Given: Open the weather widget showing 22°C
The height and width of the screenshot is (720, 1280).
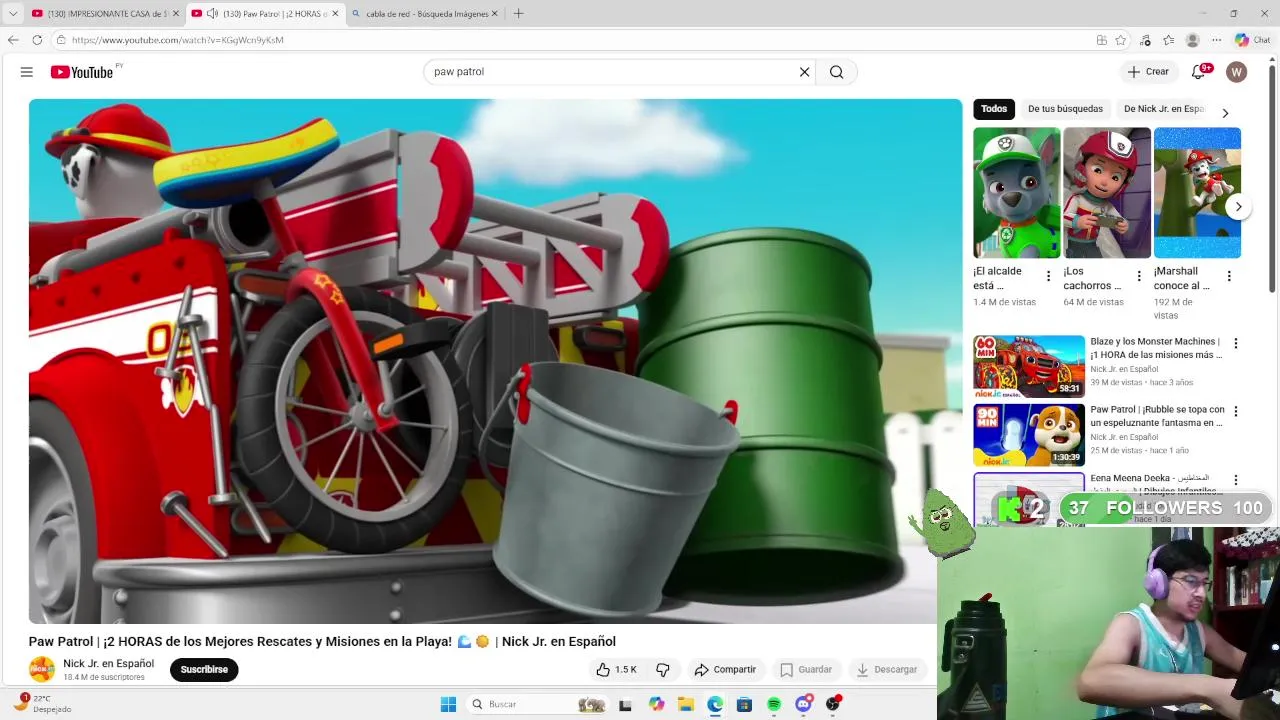Looking at the screenshot, I should tap(42, 704).
